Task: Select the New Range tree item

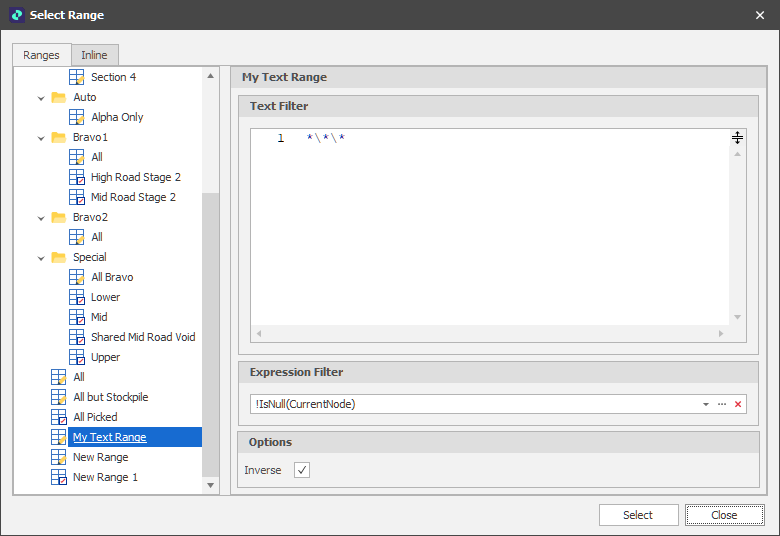Action: point(100,457)
